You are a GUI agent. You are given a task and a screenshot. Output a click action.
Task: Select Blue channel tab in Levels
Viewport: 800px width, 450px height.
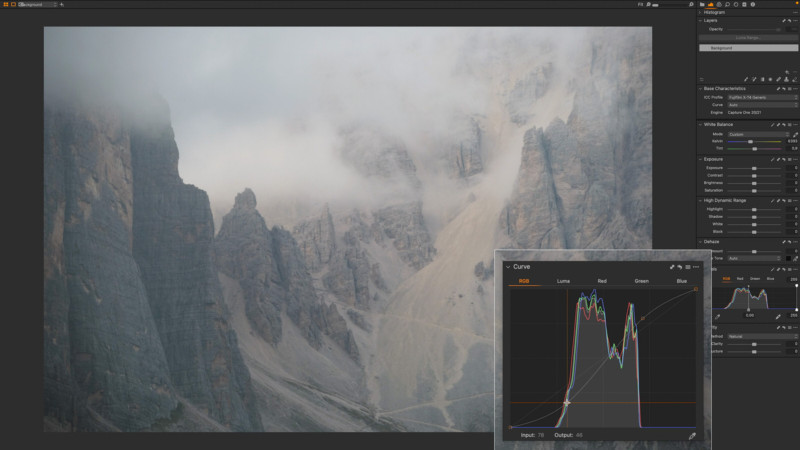click(x=770, y=279)
